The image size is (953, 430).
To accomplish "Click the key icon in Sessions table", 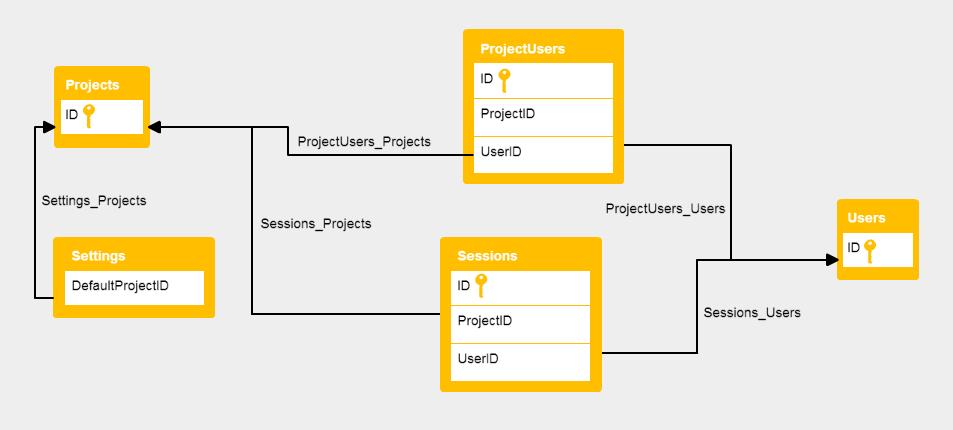I will click(480, 286).
